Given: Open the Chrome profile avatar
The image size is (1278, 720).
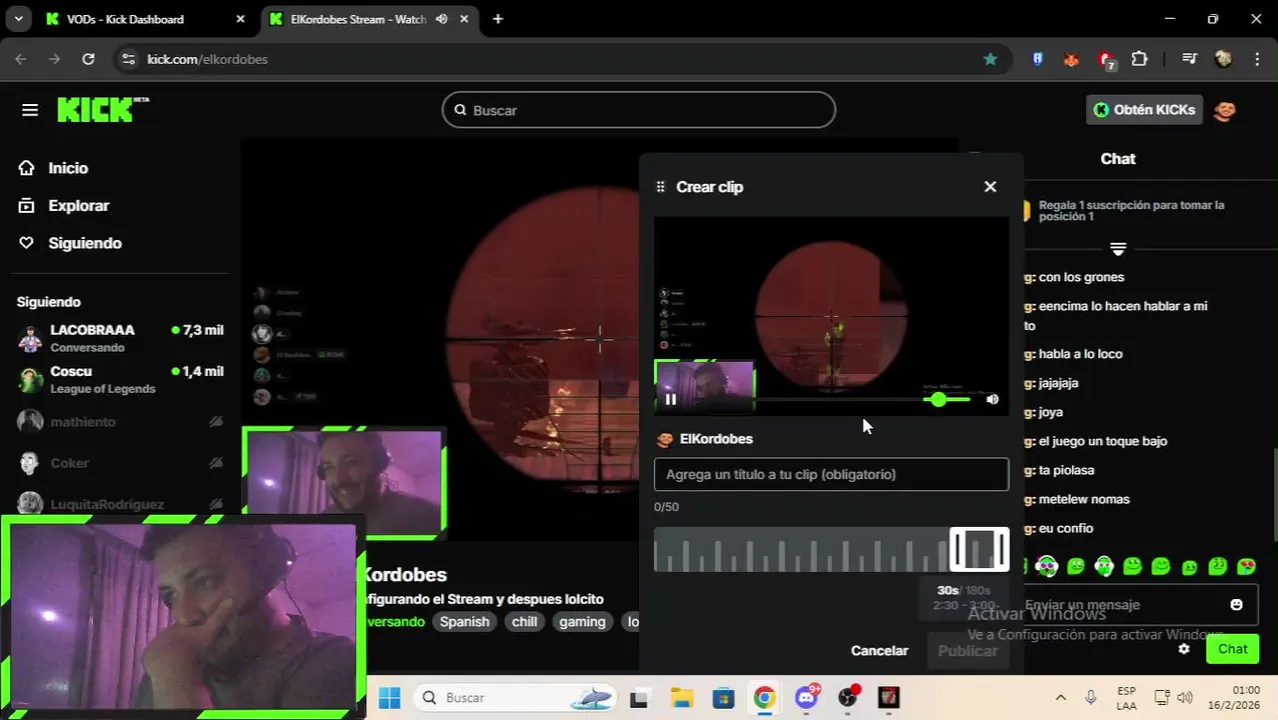Looking at the screenshot, I should (x=1223, y=59).
